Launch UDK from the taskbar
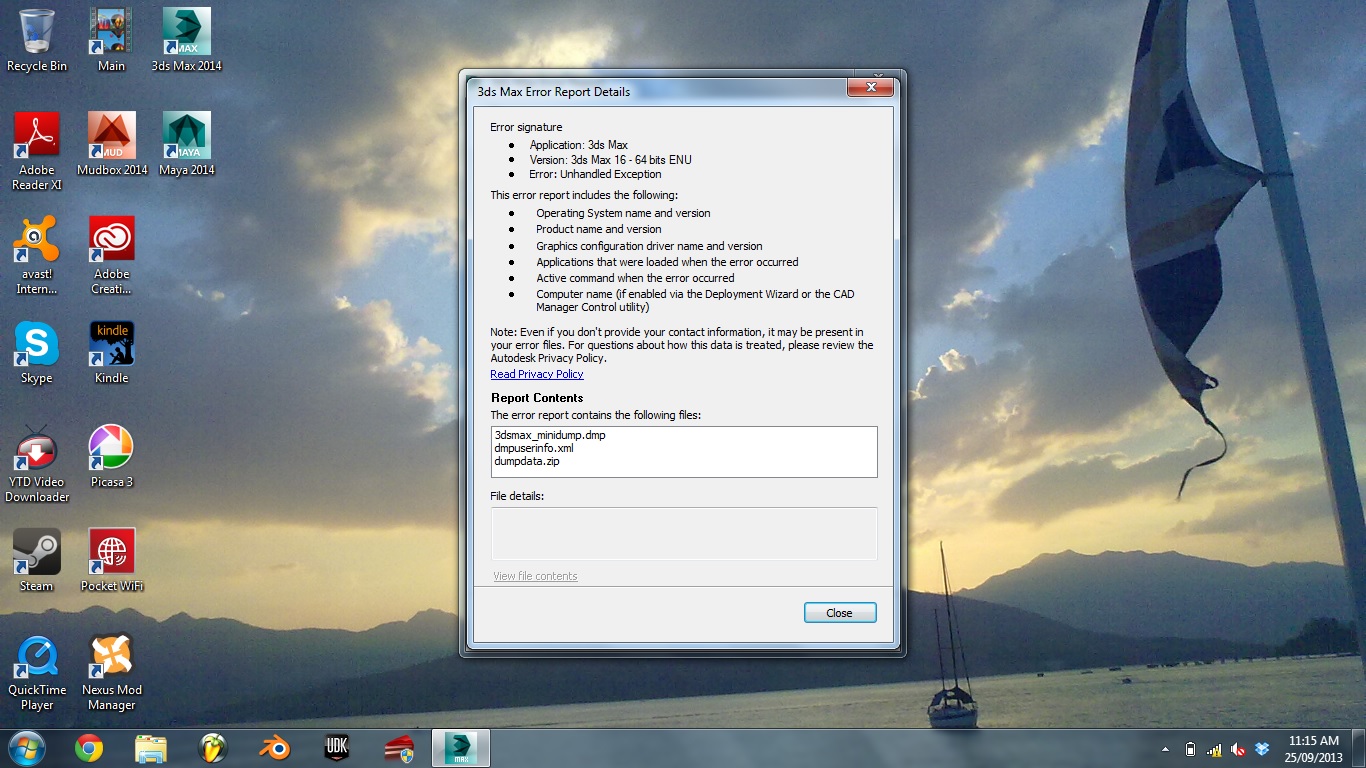Image resolution: width=1366 pixels, height=768 pixels. (x=337, y=748)
